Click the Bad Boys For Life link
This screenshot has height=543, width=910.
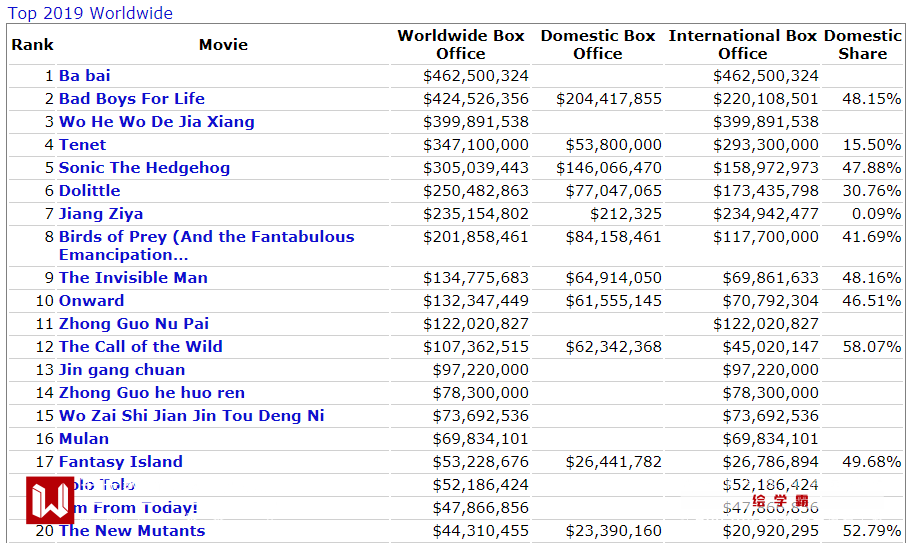[x=131, y=99]
